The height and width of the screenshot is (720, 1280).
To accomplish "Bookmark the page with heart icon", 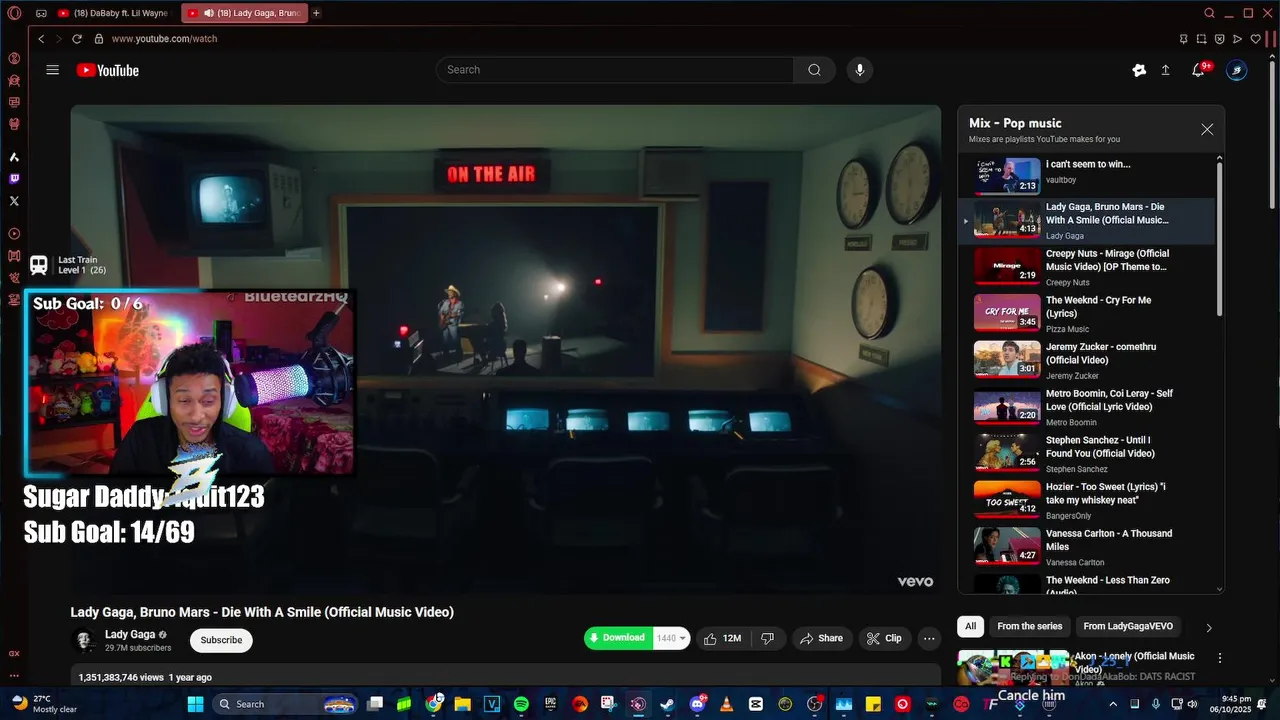I will tap(1256, 39).
